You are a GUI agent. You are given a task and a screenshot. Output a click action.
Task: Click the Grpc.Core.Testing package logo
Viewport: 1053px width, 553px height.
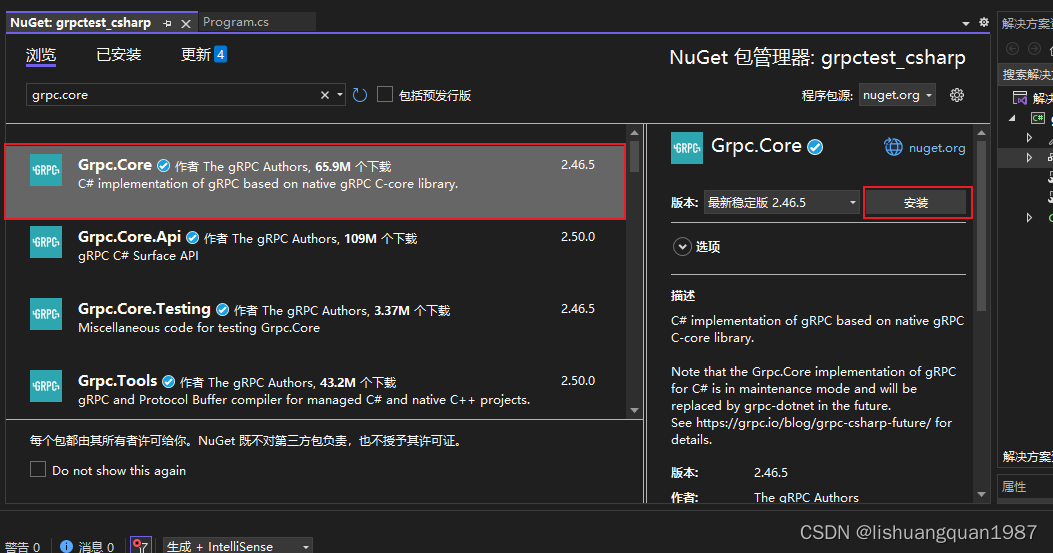tap(46, 314)
